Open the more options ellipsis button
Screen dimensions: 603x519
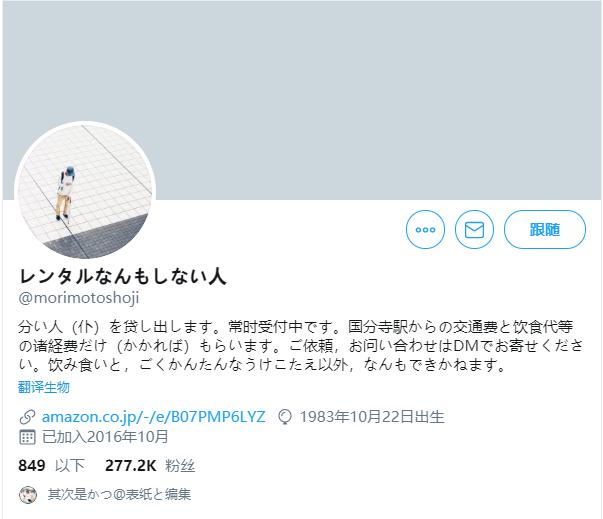point(425,230)
